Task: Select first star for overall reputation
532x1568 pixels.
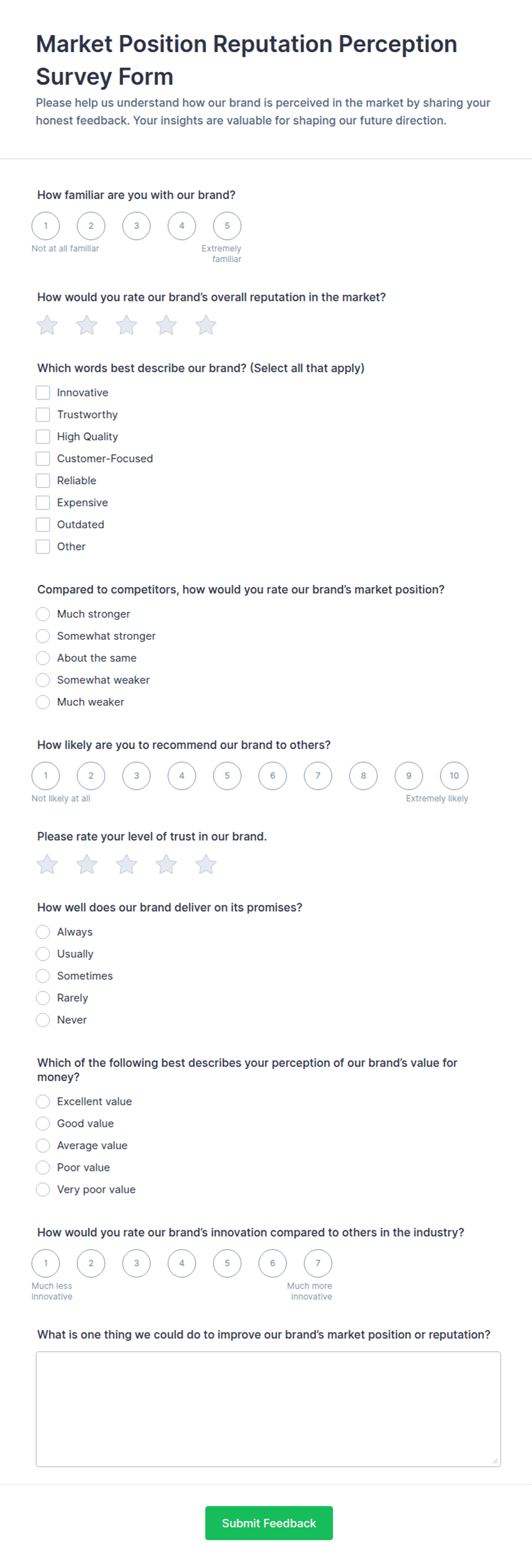Action: point(47,325)
